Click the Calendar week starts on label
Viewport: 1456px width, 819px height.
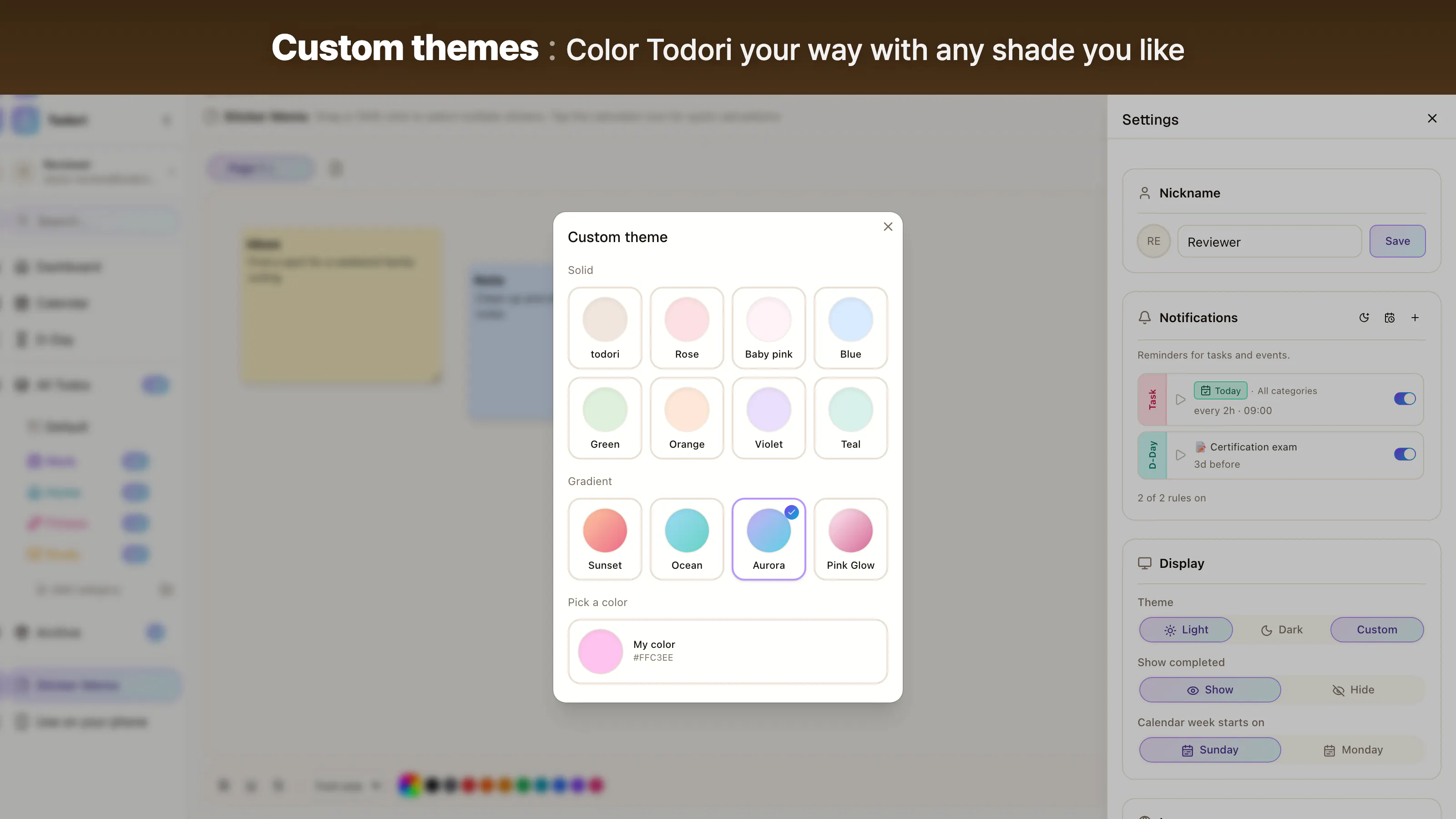tap(1201, 723)
